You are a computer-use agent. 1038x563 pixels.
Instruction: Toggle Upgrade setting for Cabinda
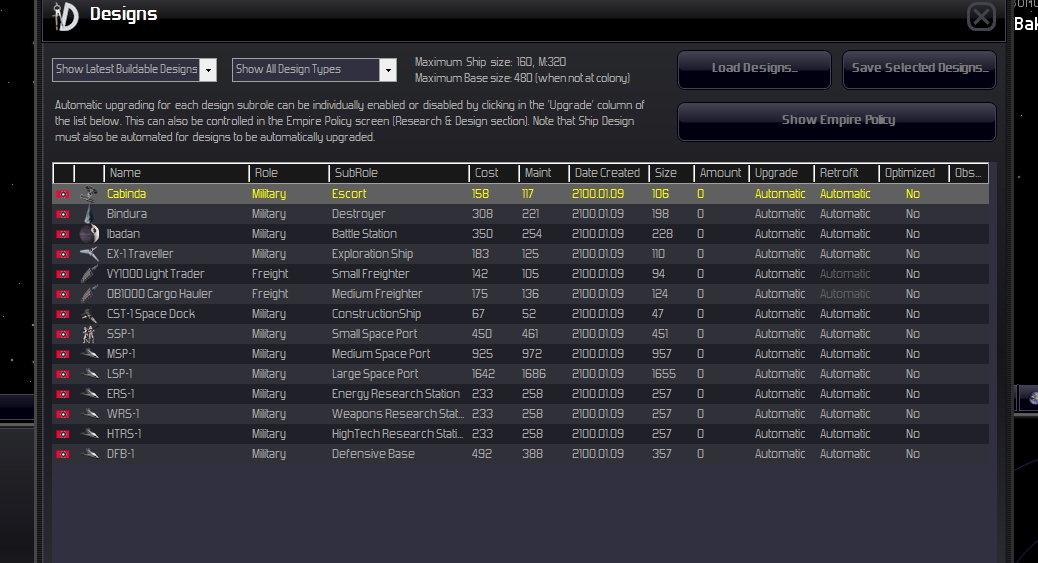click(x=780, y=194)
